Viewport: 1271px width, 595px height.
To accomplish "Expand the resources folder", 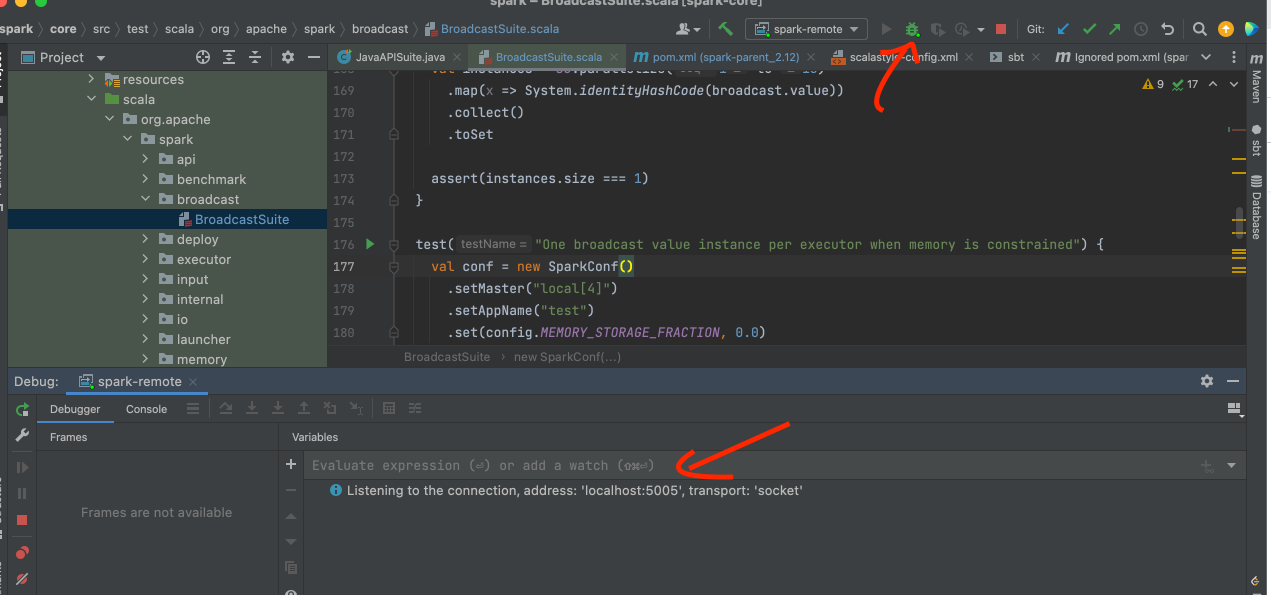I will click(91, 79).
